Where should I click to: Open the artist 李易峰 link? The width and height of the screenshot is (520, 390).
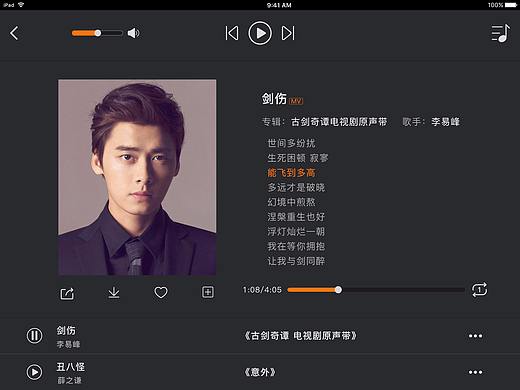(445, 122)
